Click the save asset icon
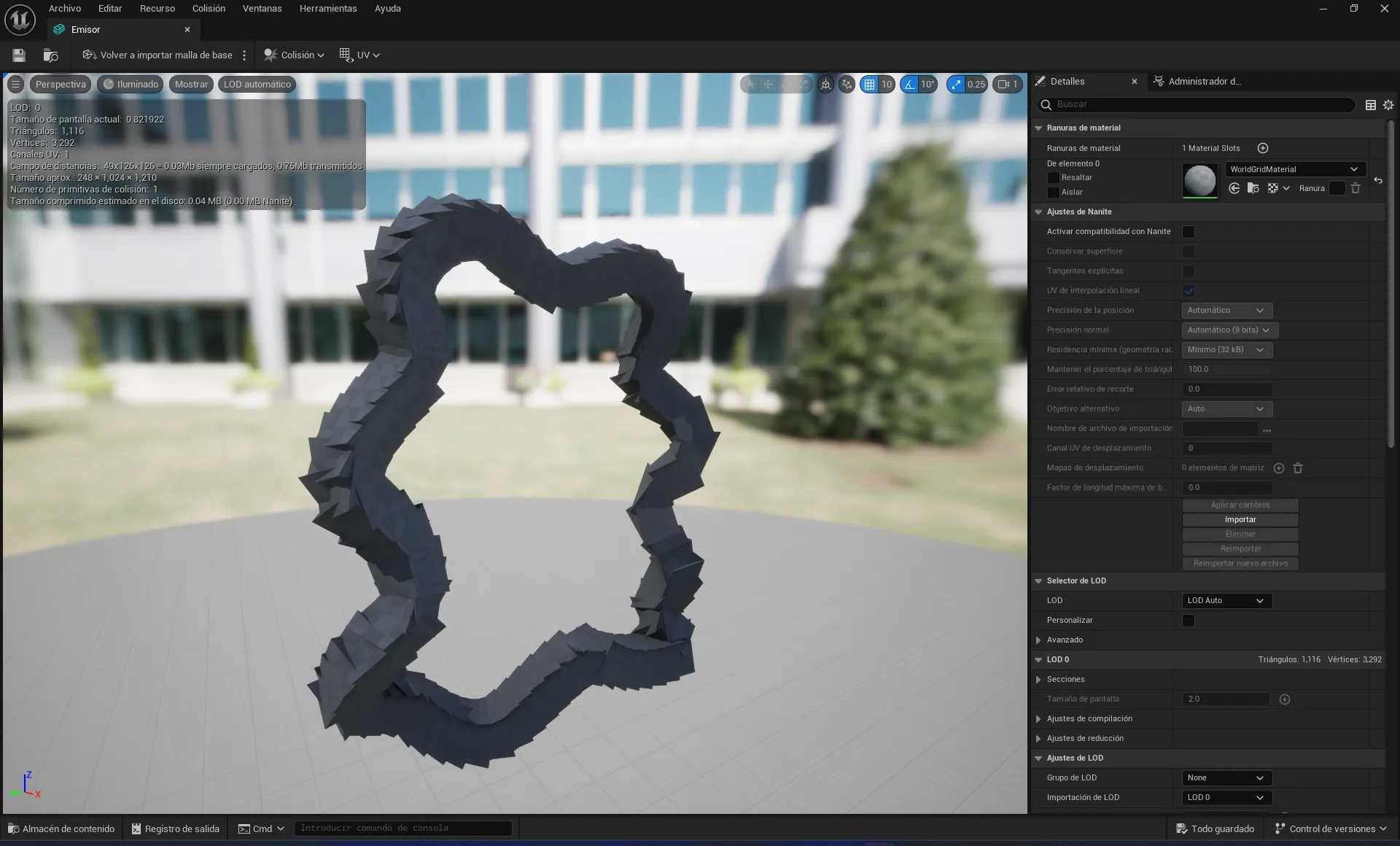 point(19,55)
